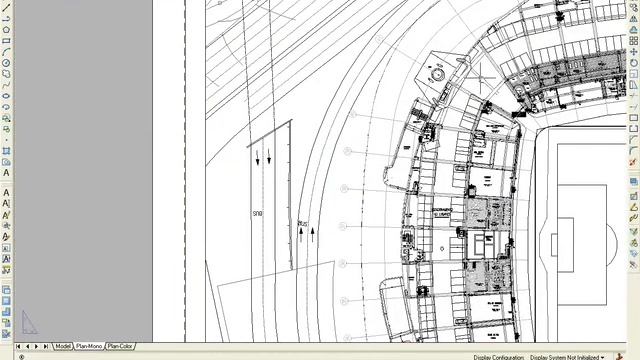Select the Hatch tool
Image resolution: width=640 pixels, height=360 pixels.
(6, 151)
